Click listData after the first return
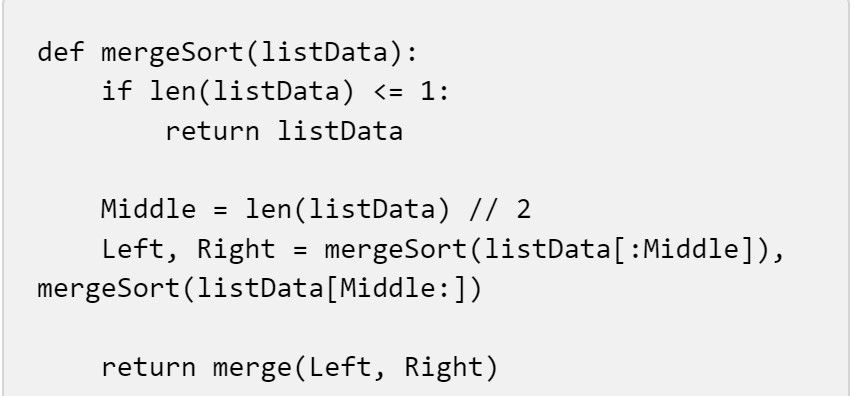 (340, 131)
